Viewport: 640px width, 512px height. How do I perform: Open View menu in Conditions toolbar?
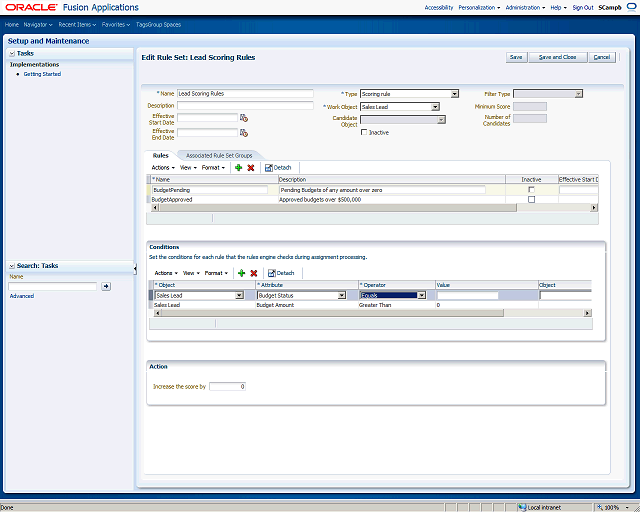point(191,273)
